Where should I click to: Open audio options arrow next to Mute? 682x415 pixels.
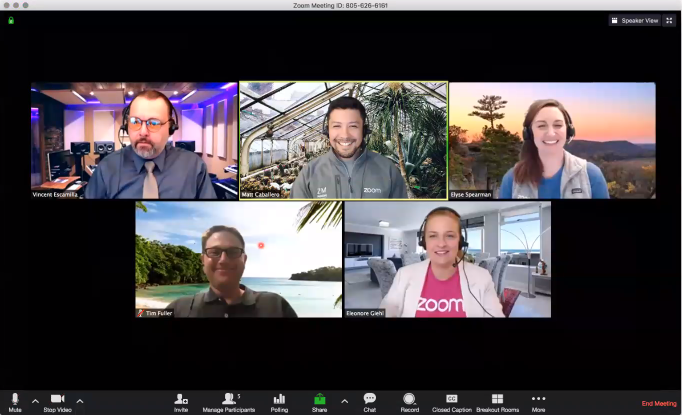click(x=35, y=401)
